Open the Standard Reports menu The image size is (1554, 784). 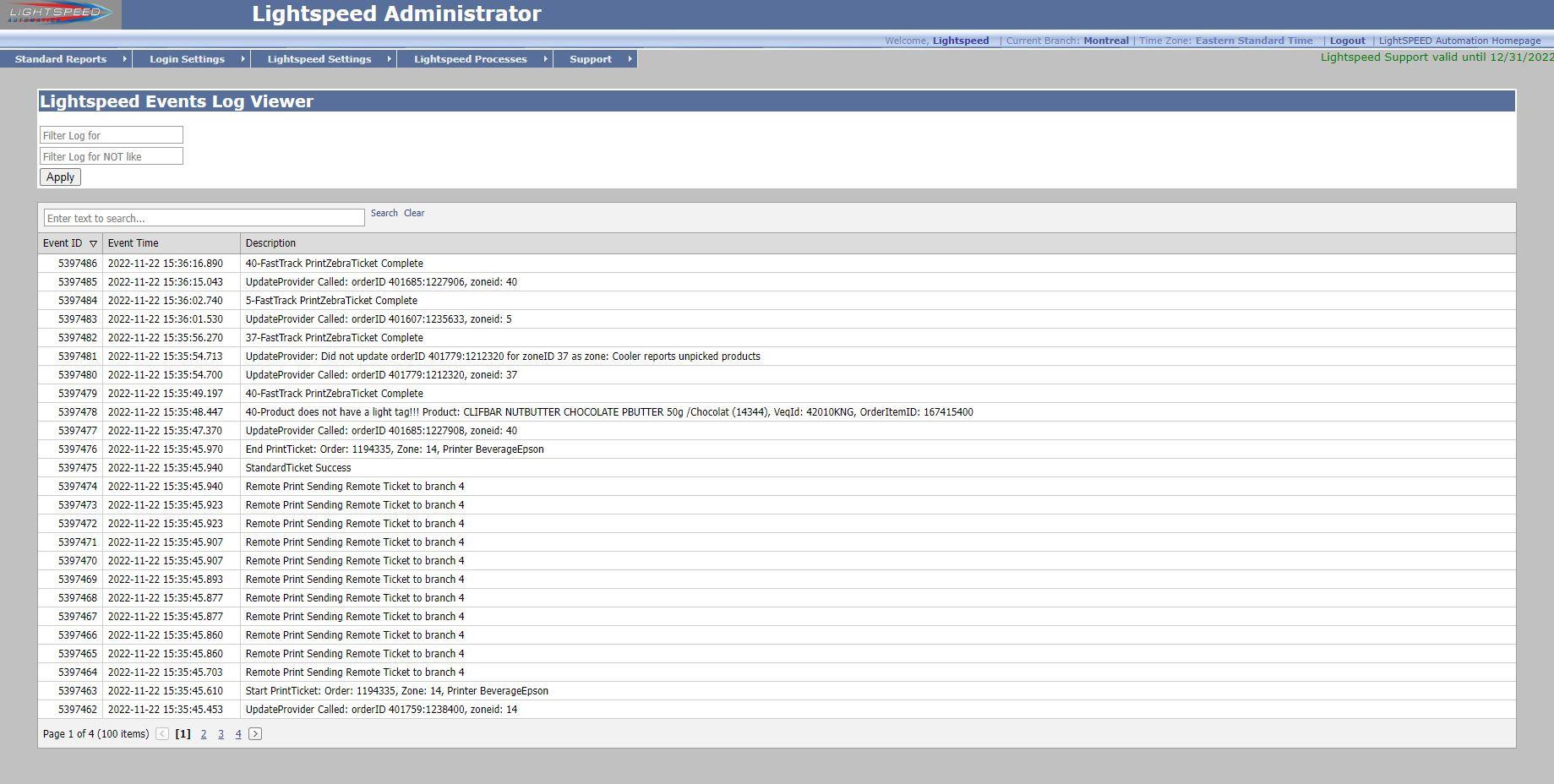click(61, 59)
